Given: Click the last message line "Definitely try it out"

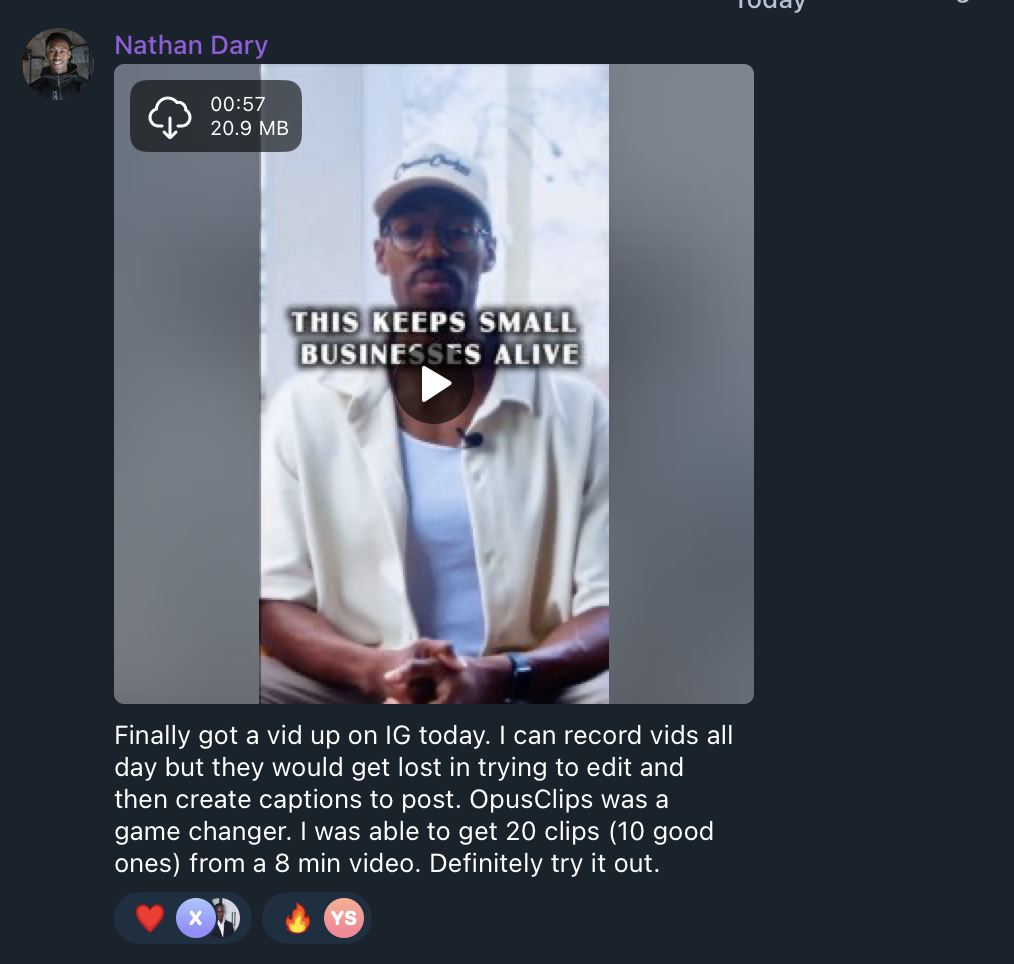Looking at the screenshot, I should pyautogui.click(x=544, y=863).
